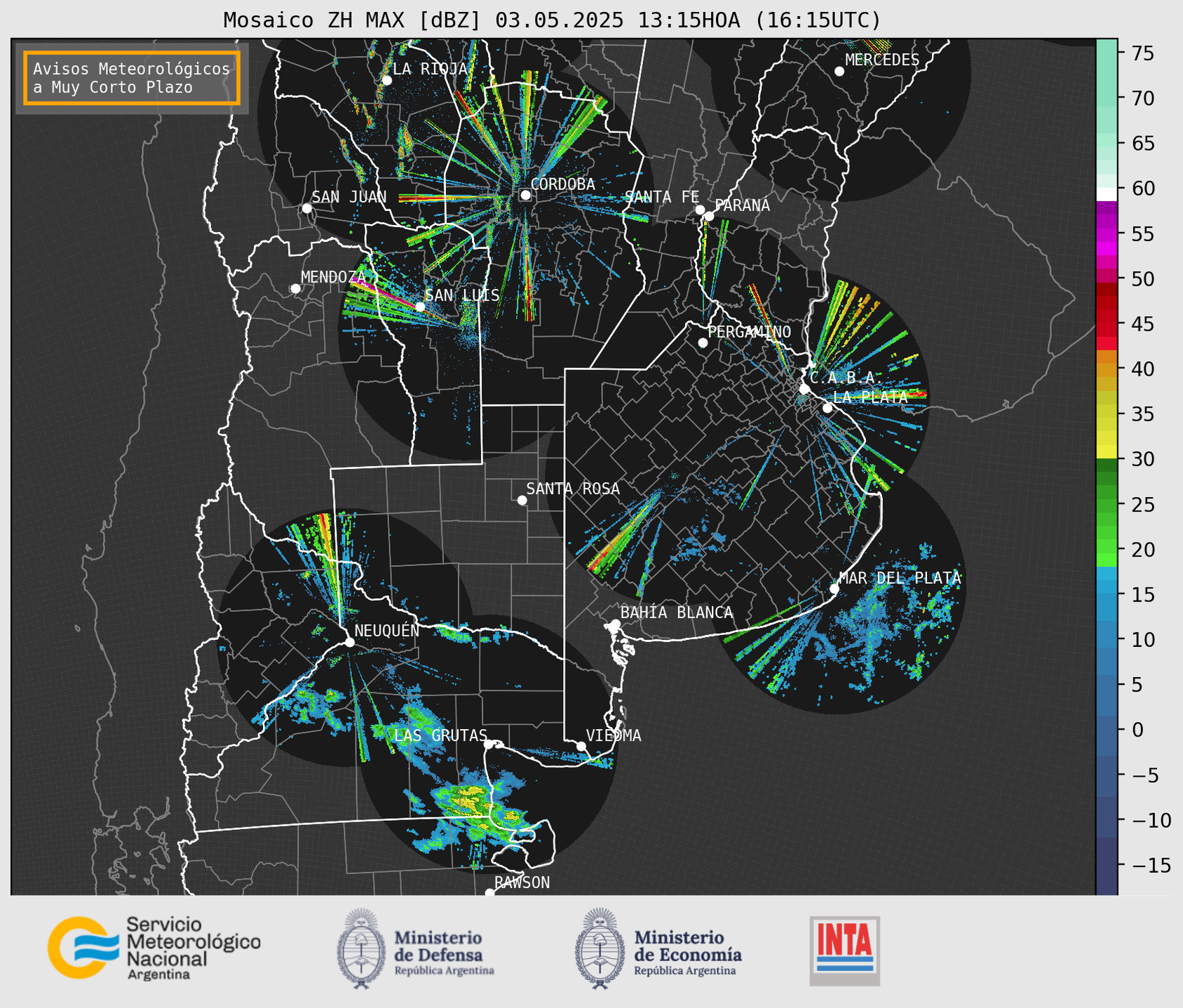The height and width of the screenshot is (1008, 1183).
Task: Click the MERCEDES label text
Action: tap(882, 60)
